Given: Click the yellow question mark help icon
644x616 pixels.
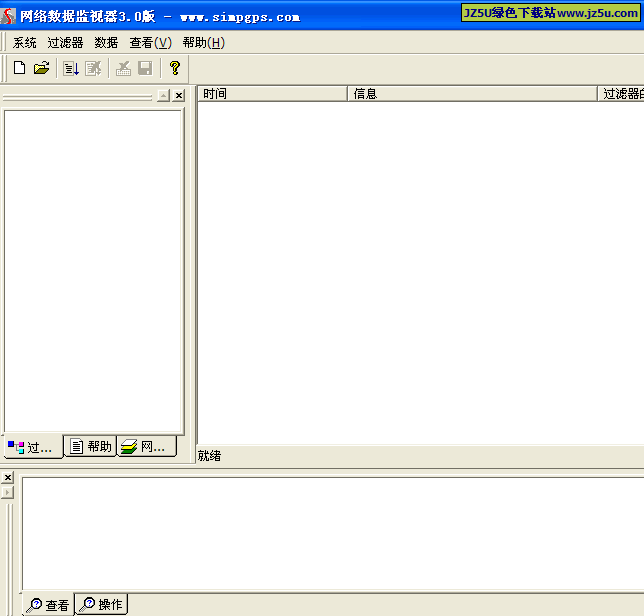Looking at the screenshot, I should (175, 68).
